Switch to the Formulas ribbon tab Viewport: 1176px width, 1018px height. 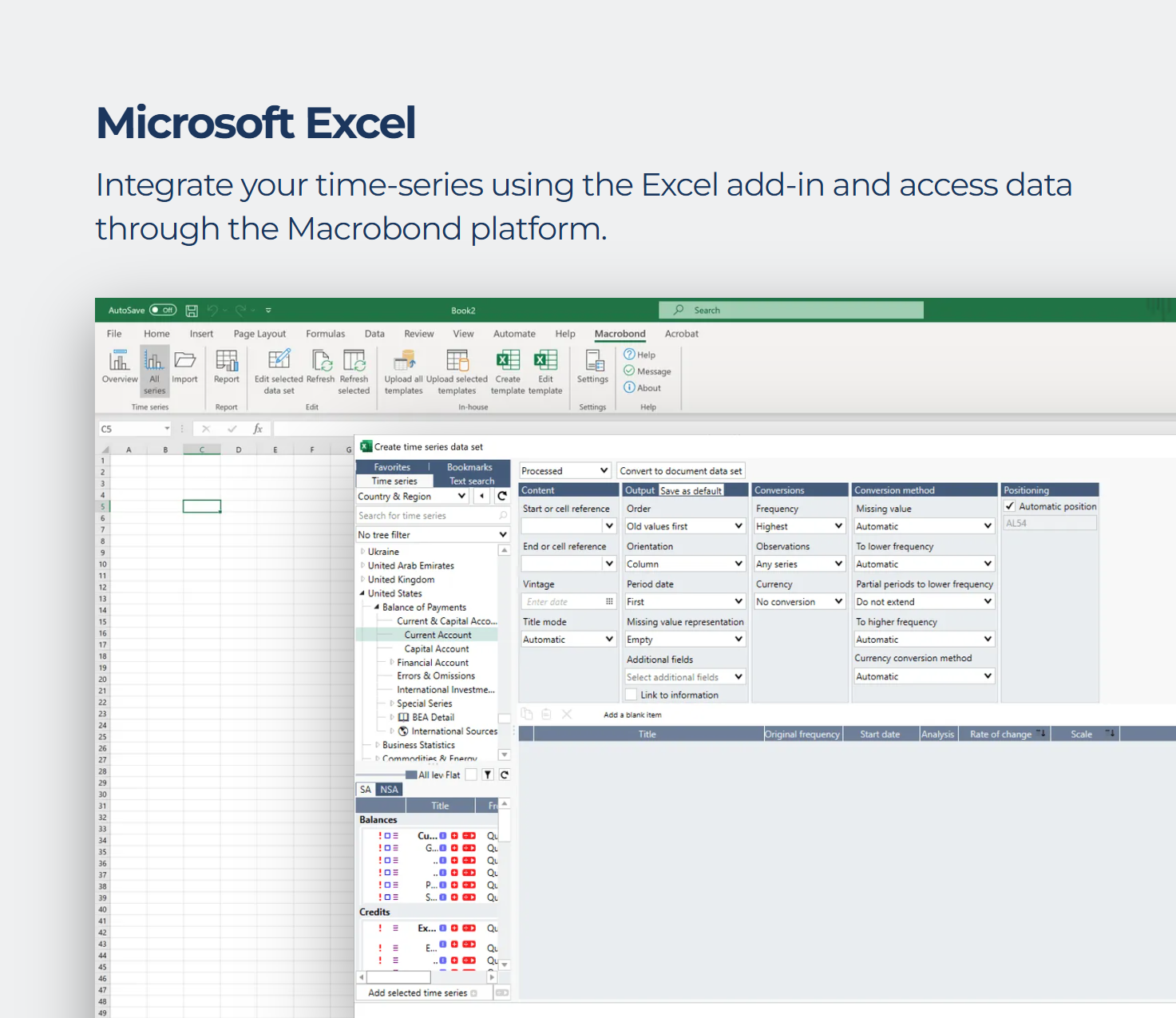point(326,334)
